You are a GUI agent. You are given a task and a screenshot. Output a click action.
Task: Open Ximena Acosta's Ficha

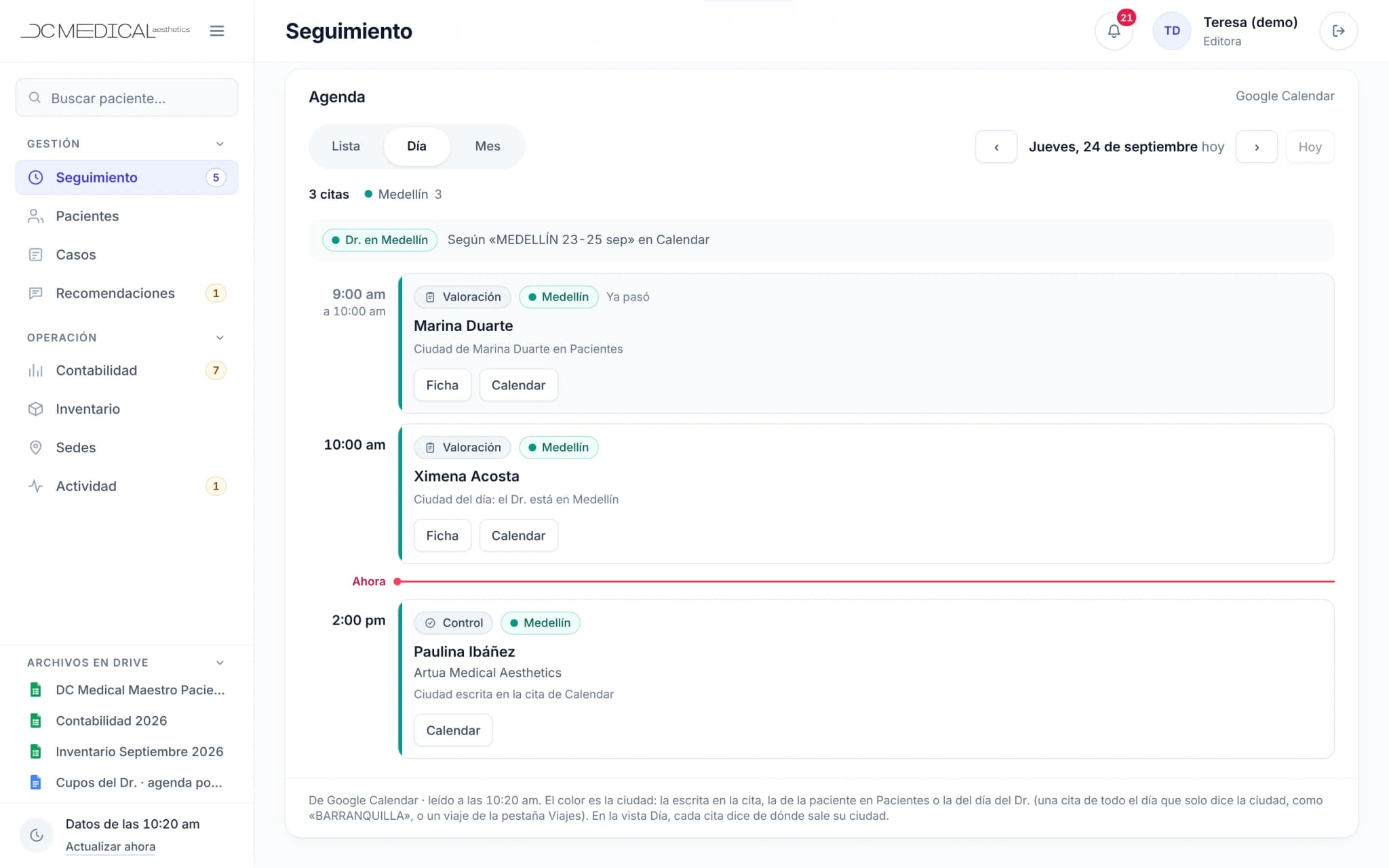[x=442, y=536]
